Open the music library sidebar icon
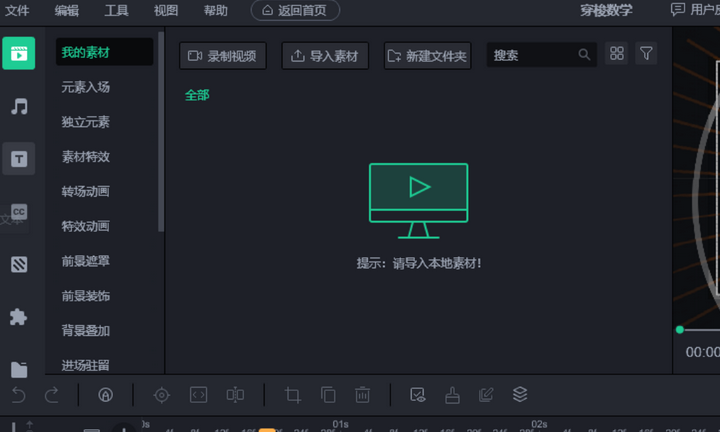The width and height of the screenshot is (720, 432). [19, 106]
